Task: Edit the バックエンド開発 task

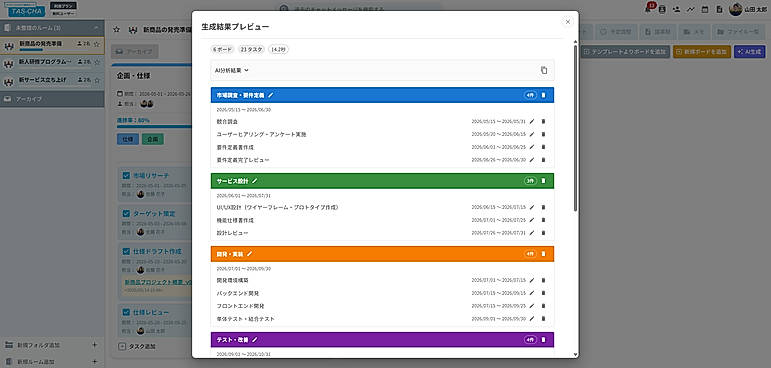Action: 532,293
